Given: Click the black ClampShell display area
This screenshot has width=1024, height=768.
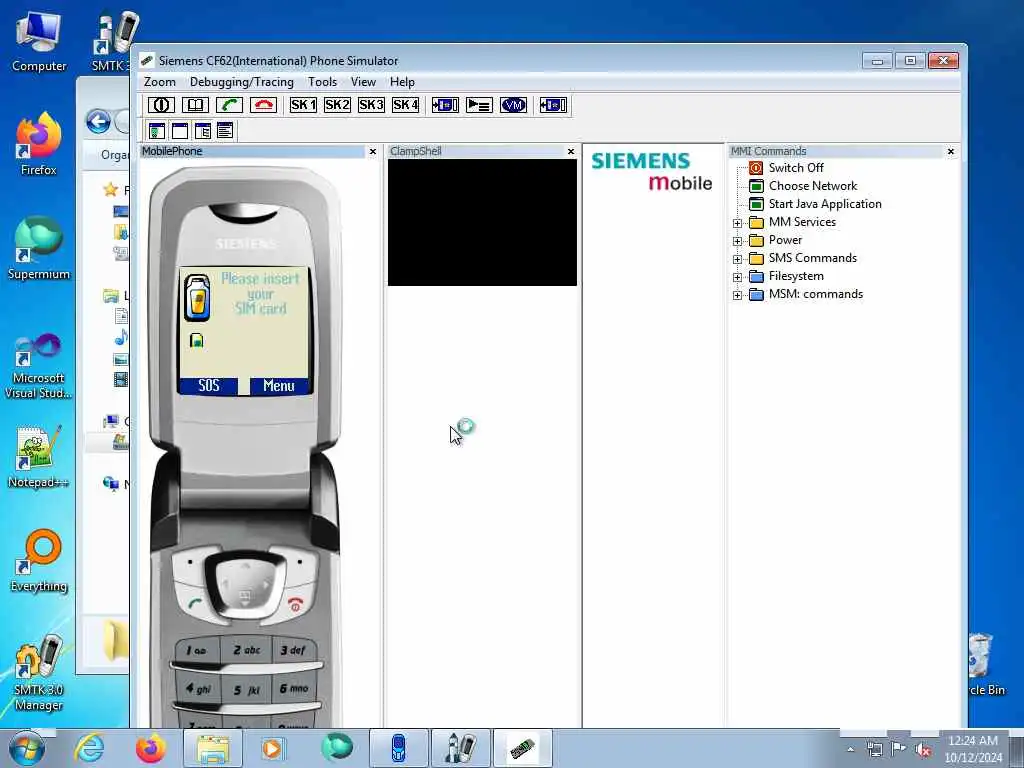Looking at the screenshot, I should [482, 223].
